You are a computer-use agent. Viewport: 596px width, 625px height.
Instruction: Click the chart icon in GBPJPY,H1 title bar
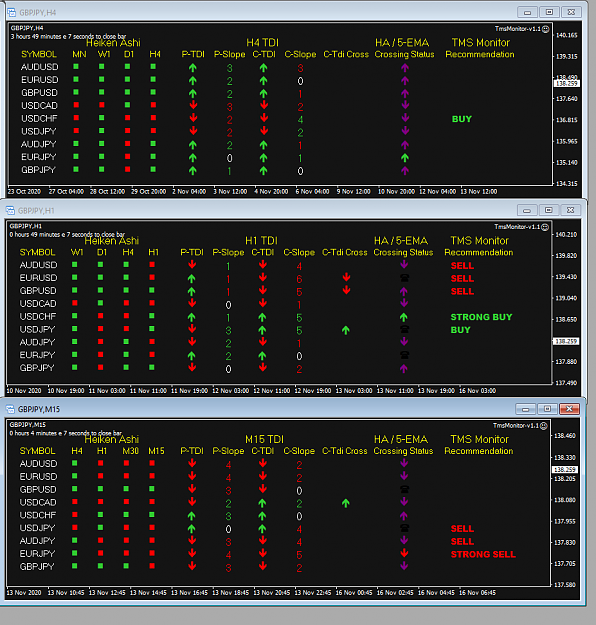pos(10,210)
